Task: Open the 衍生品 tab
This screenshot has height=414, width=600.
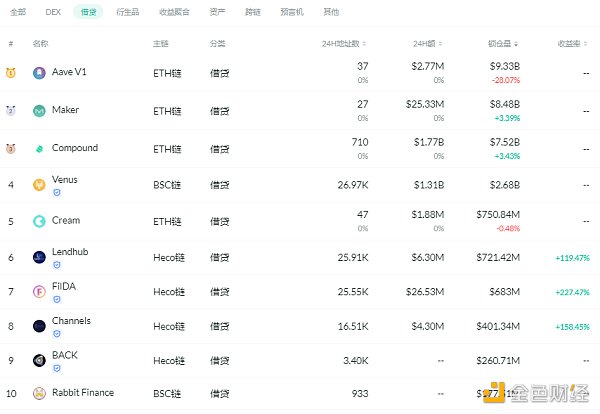Action: tap(127, 12)
